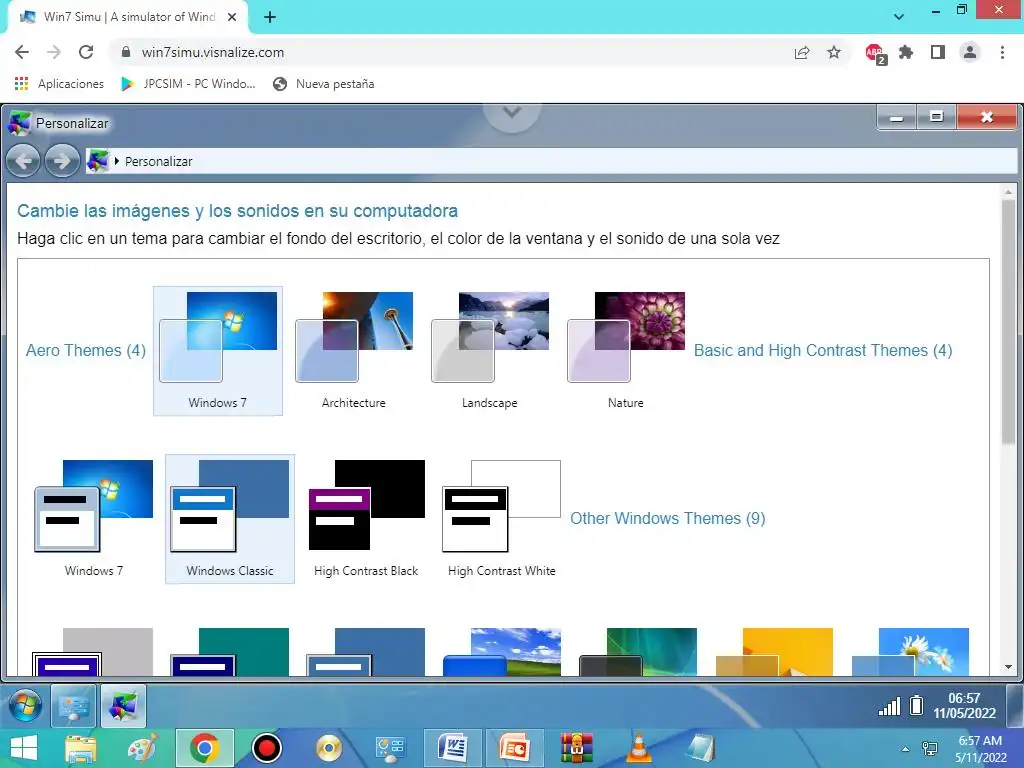The width and height of the screenshot is (1024, 768).
Task: Share this page via Chrome share icon
Action: (802, 52)
